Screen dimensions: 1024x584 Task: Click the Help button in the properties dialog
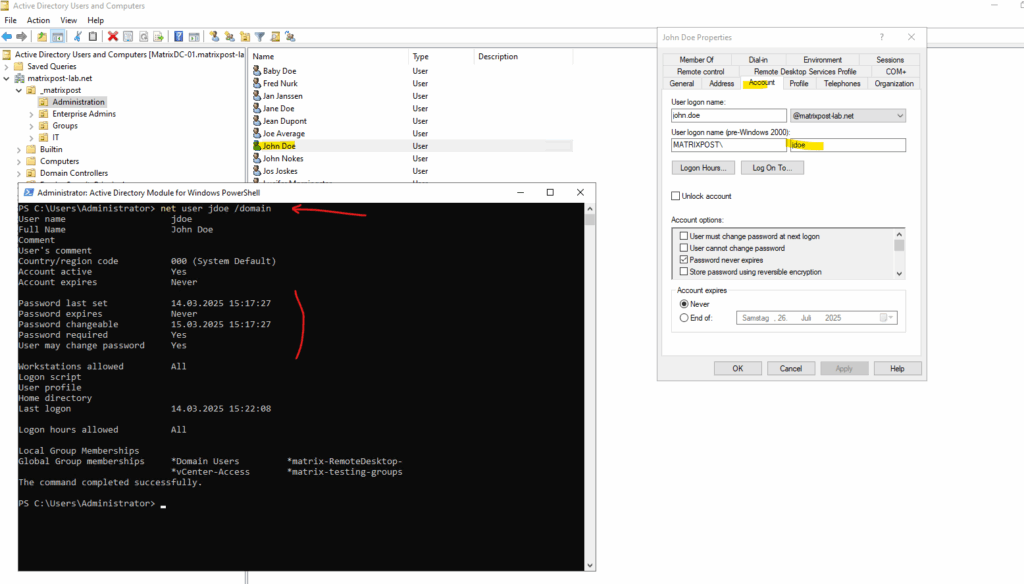click(897, 368)
